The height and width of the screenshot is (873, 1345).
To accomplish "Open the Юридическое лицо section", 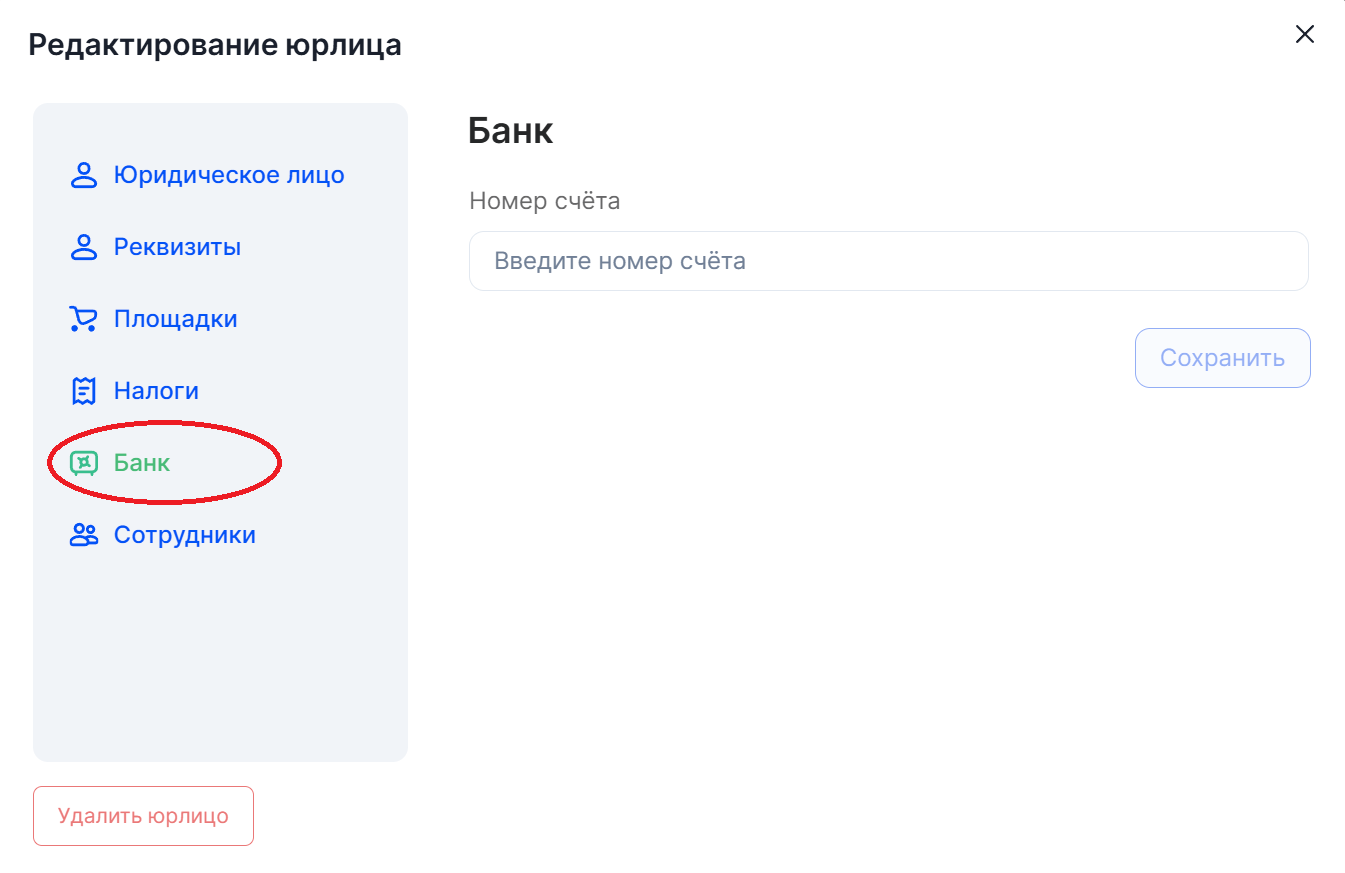I will point(228,176).
